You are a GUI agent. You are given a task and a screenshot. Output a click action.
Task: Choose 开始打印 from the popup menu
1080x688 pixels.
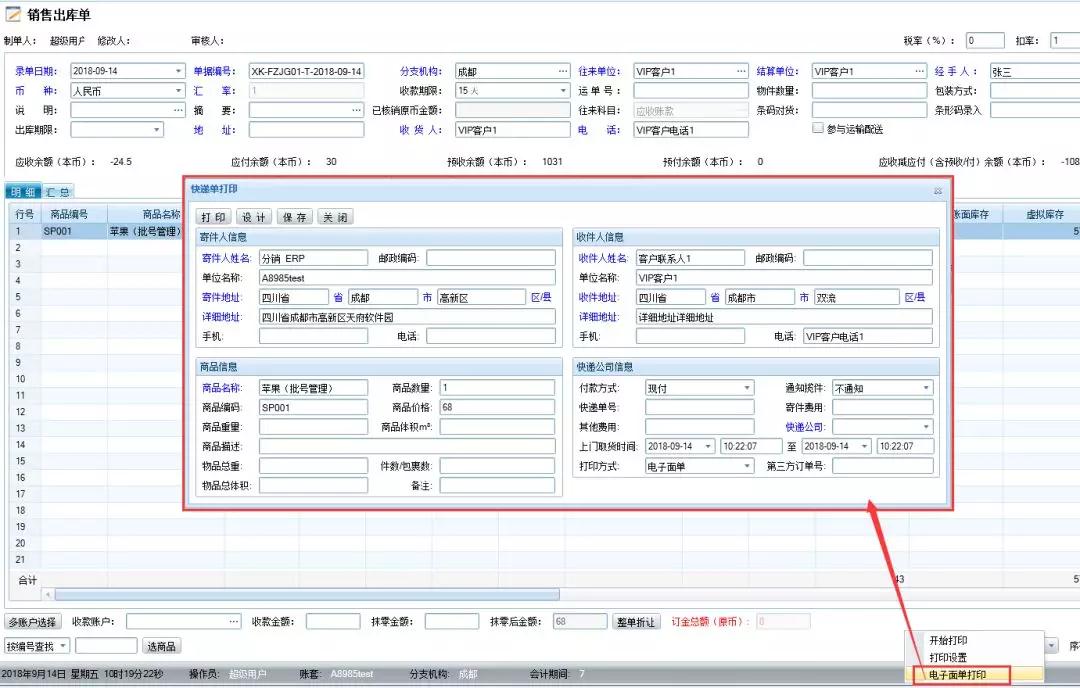click(x=948, y=640)
